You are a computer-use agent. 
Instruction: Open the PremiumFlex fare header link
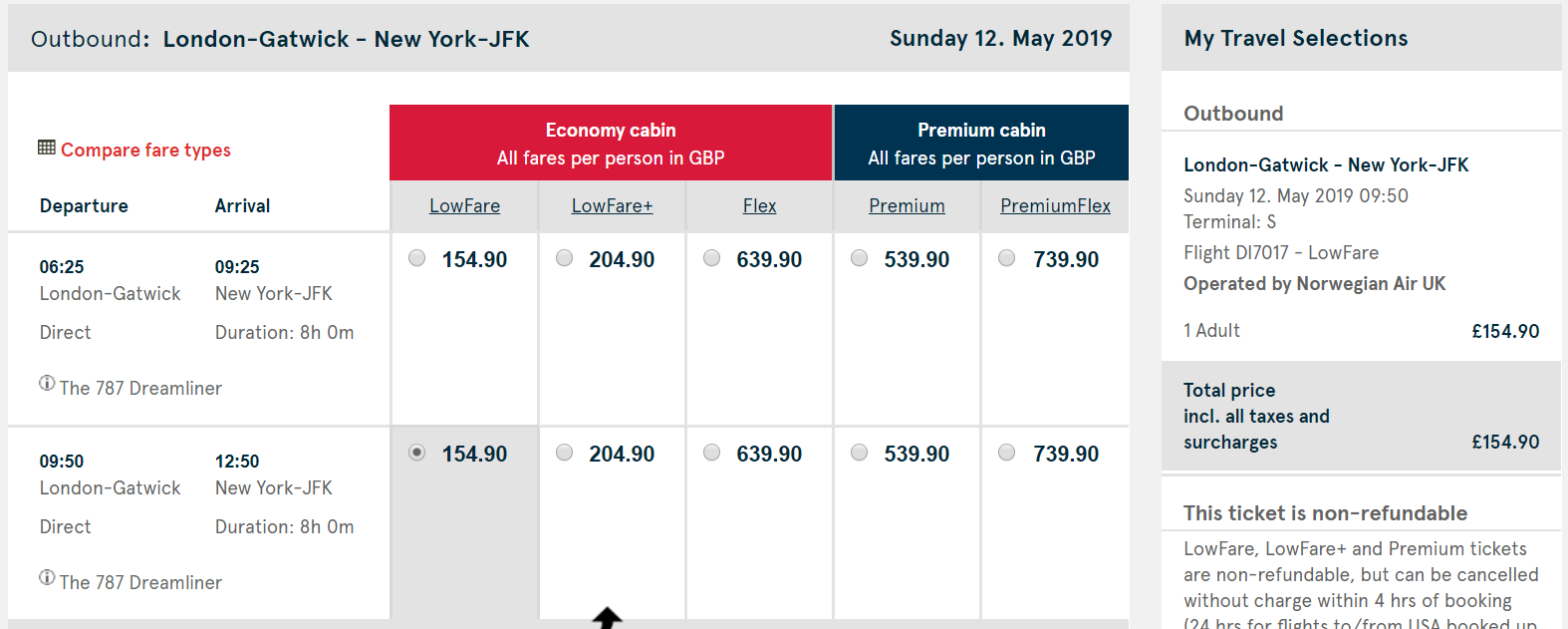coord(1055,205)
